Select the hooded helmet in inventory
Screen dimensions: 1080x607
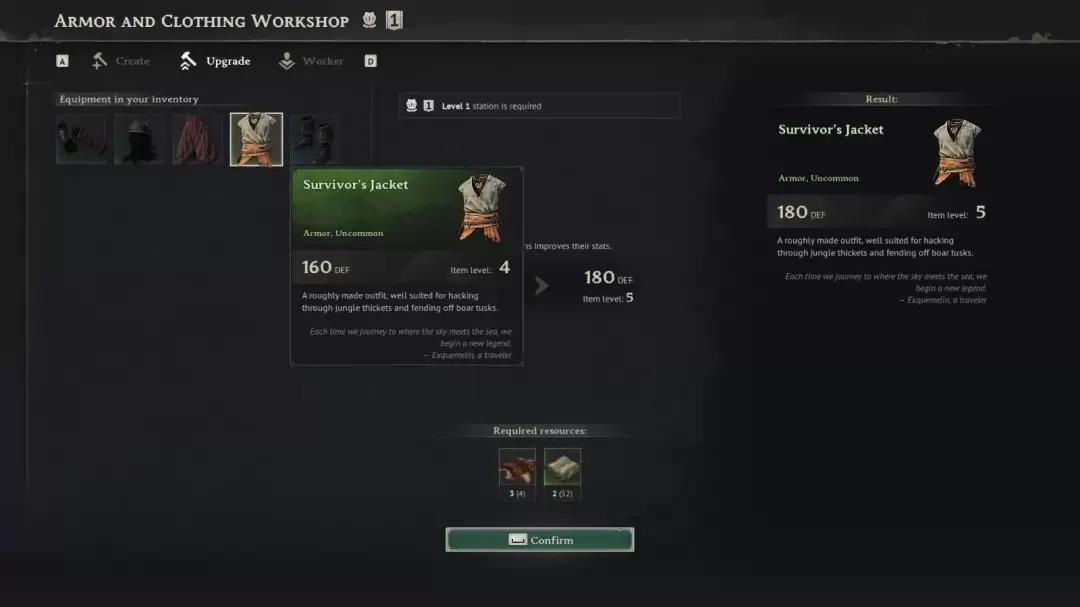tap(140, 139)
